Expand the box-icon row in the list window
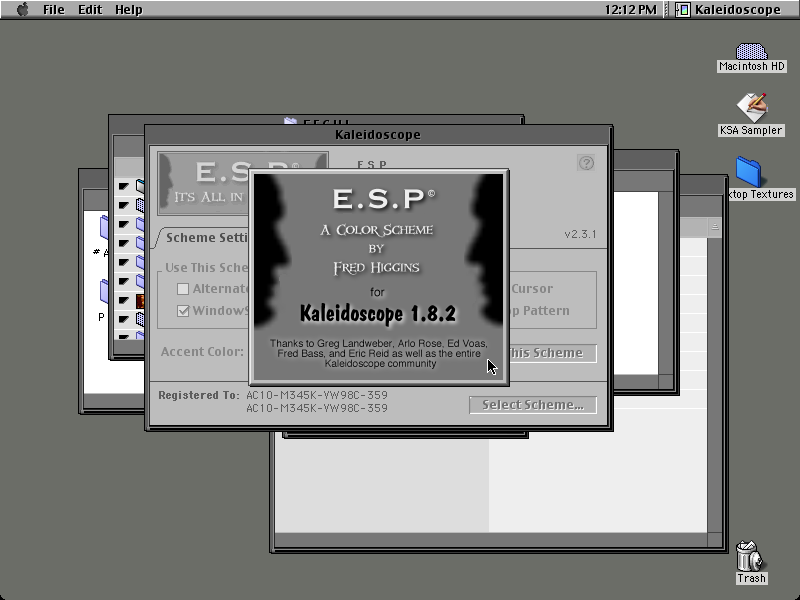The image size is (800, 600). tap(124, 186)
